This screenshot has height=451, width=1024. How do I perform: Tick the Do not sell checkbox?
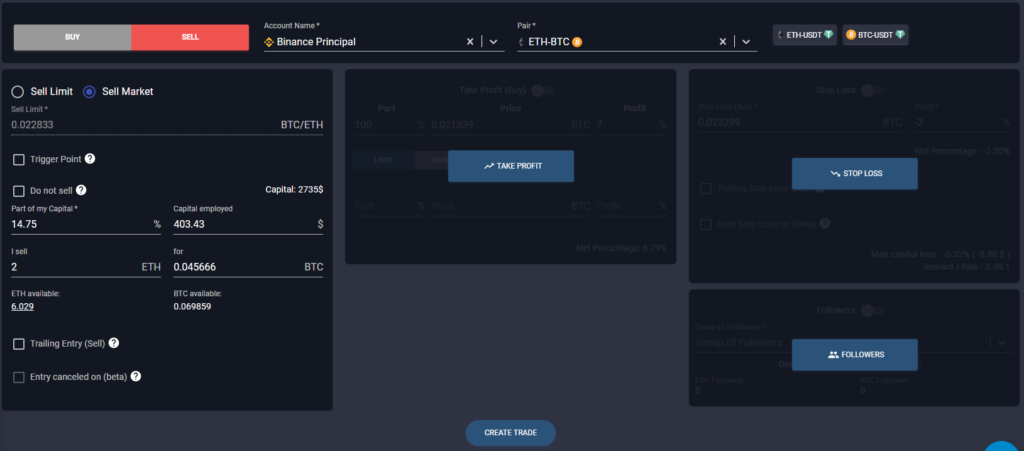point(19,191)
